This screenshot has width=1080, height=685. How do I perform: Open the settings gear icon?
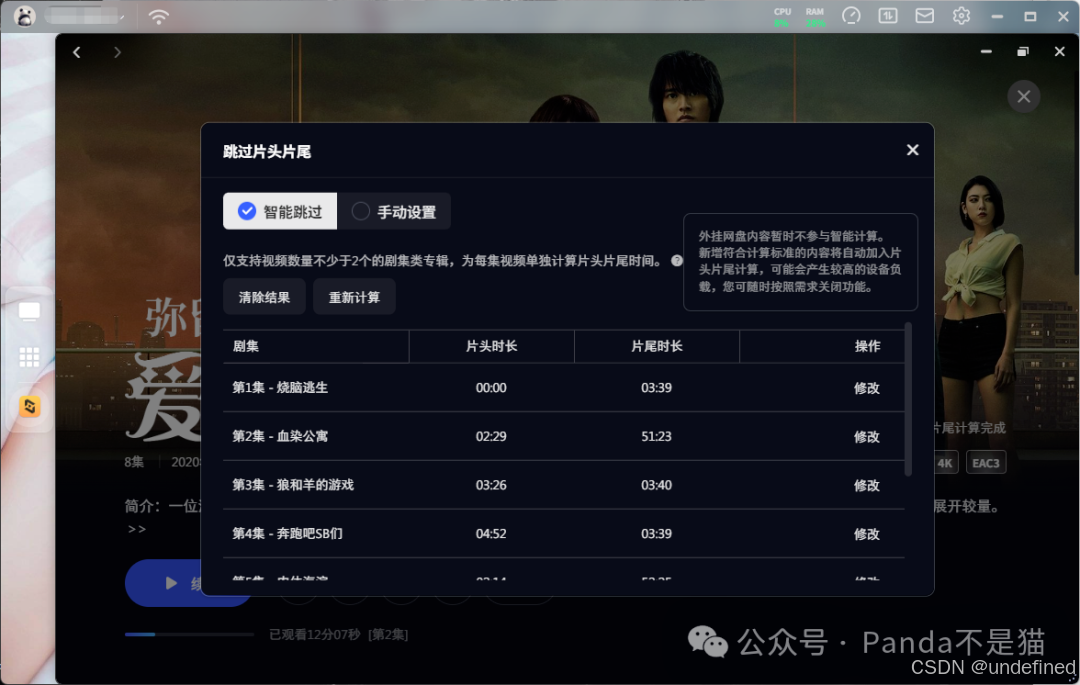pyautogui.click(x=962, y=16)
